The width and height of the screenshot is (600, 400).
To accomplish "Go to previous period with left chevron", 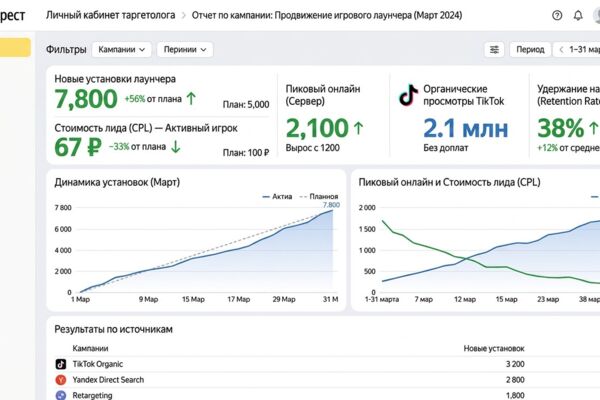I will 561,49.
